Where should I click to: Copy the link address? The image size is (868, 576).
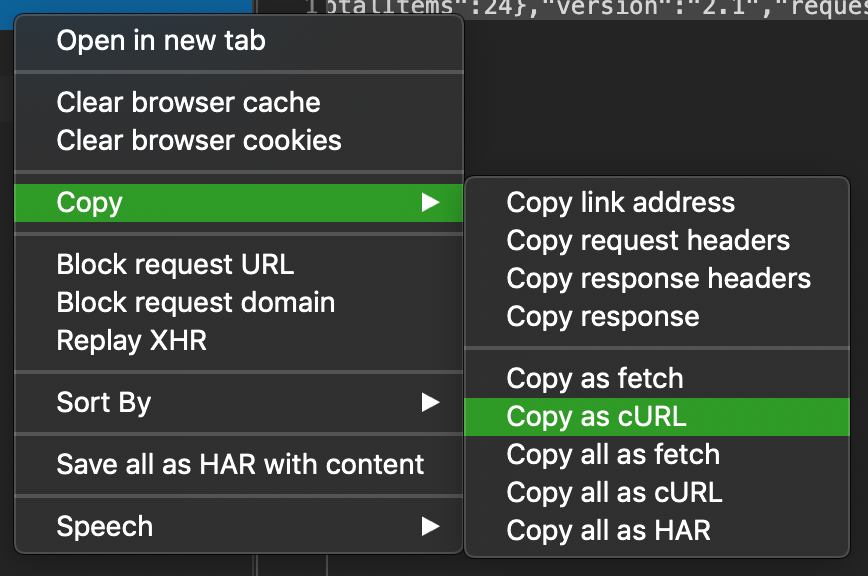tap(620, 202)
